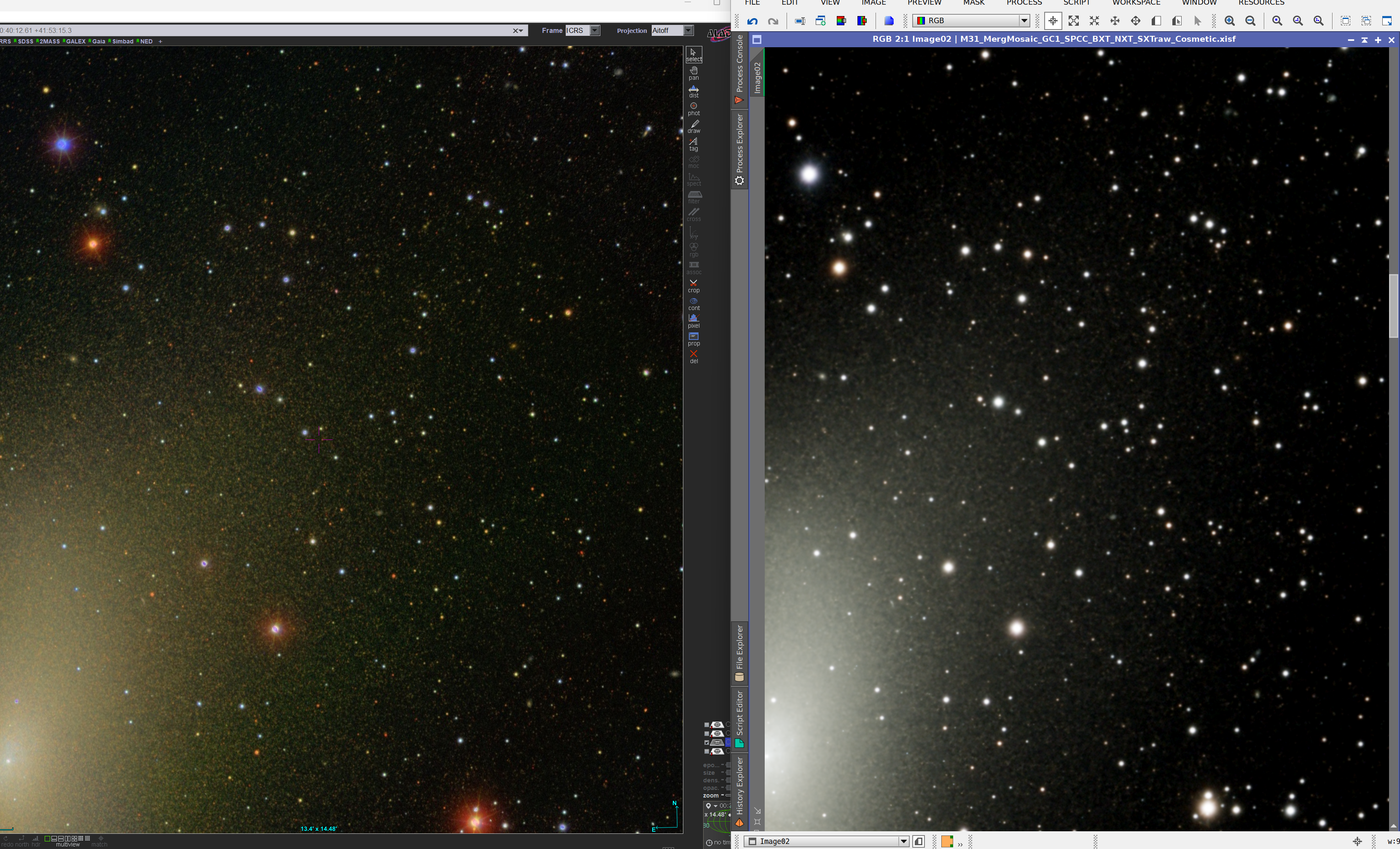The image size is (1400, 849).
Task: Open Aladin position marker dropdown arrow
Action: [715, 806]
